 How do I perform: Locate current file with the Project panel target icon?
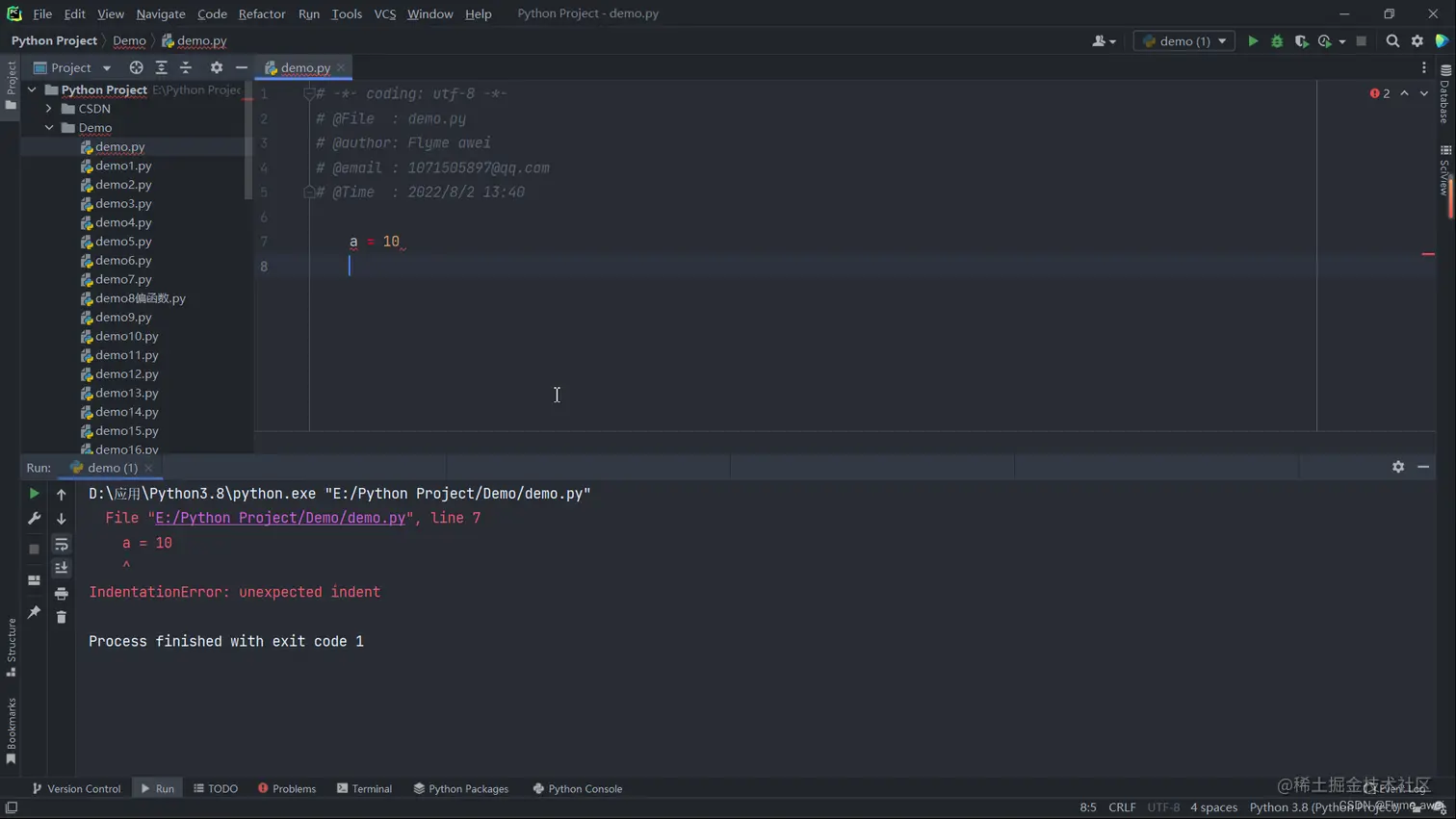tap(136, 67)
